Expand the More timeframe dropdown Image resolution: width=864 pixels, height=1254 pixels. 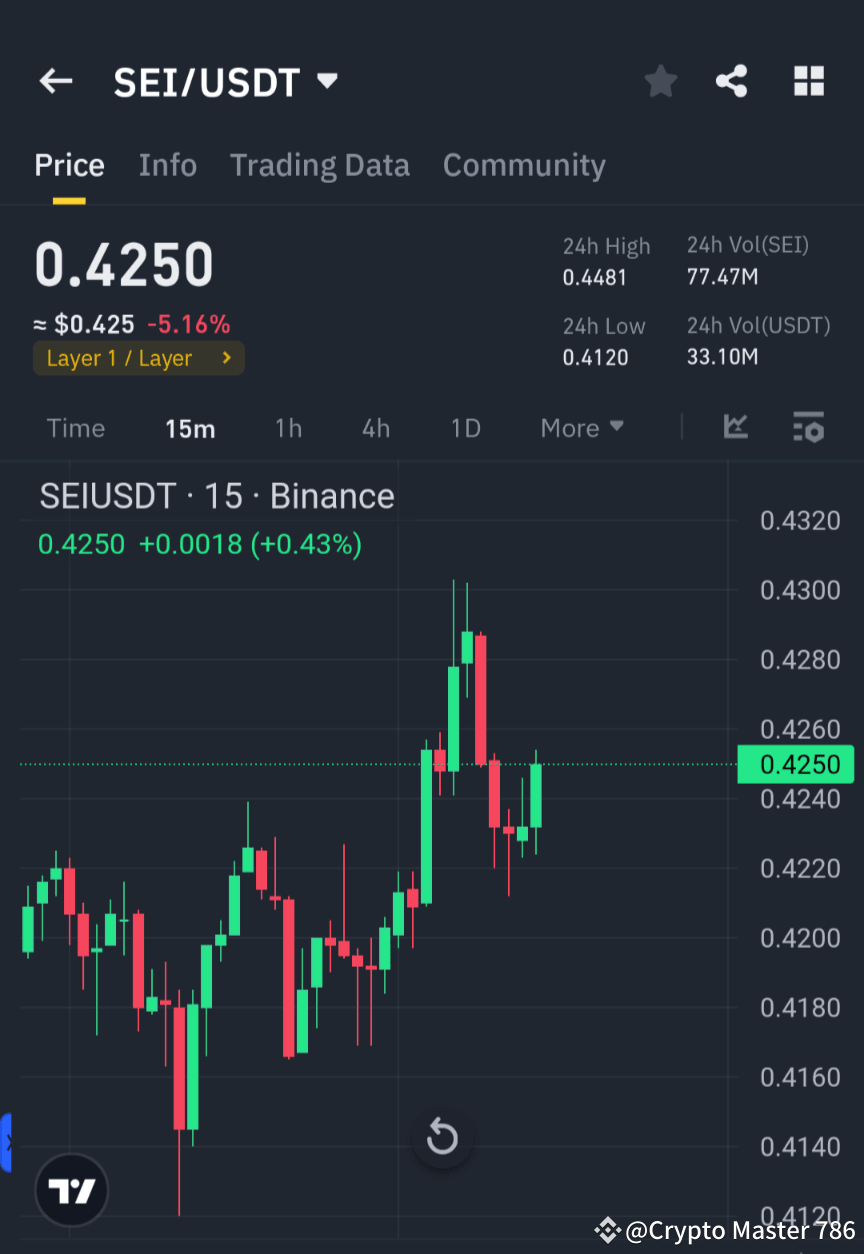581,427
